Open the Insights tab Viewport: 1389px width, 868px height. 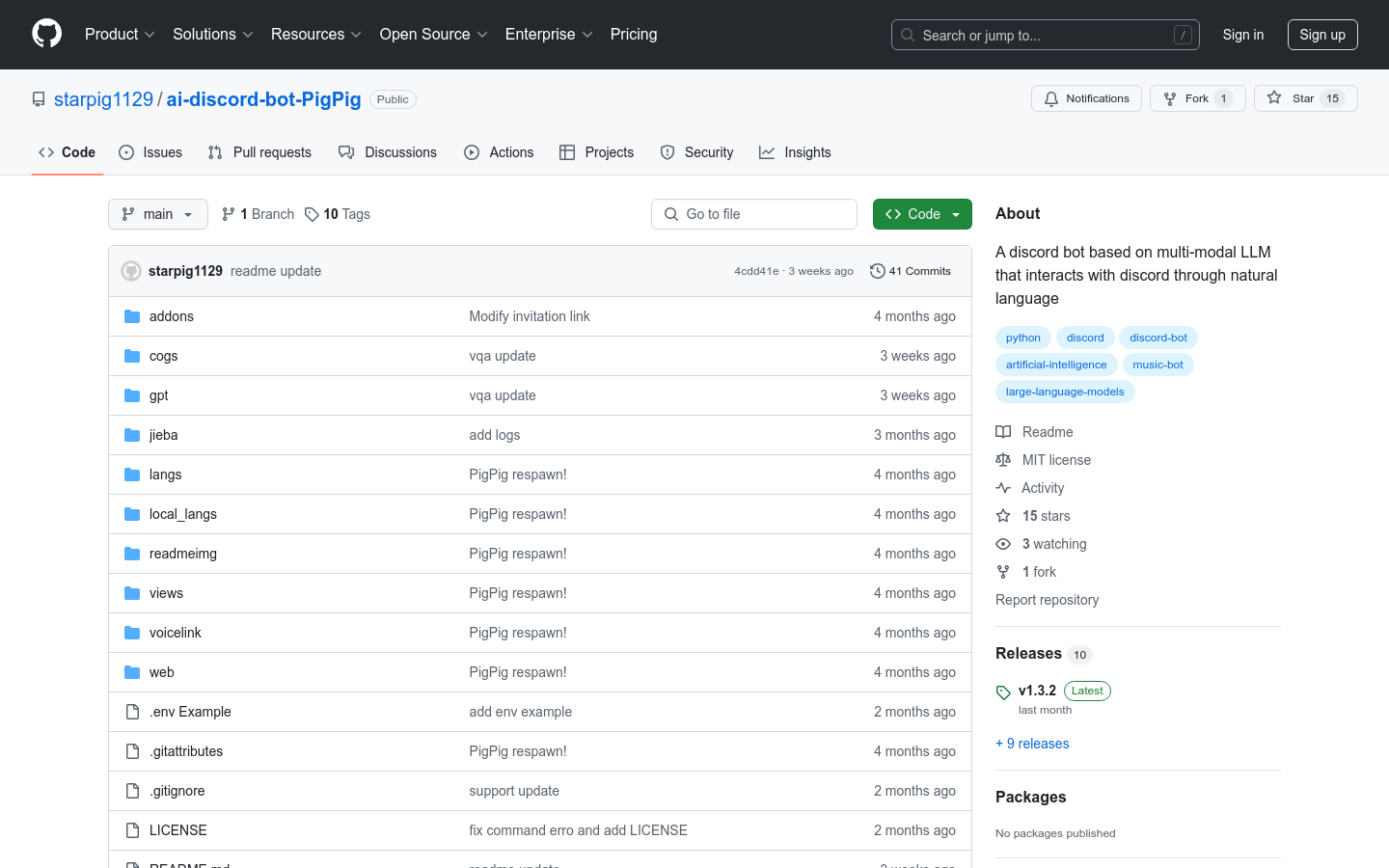click(795, 152)
